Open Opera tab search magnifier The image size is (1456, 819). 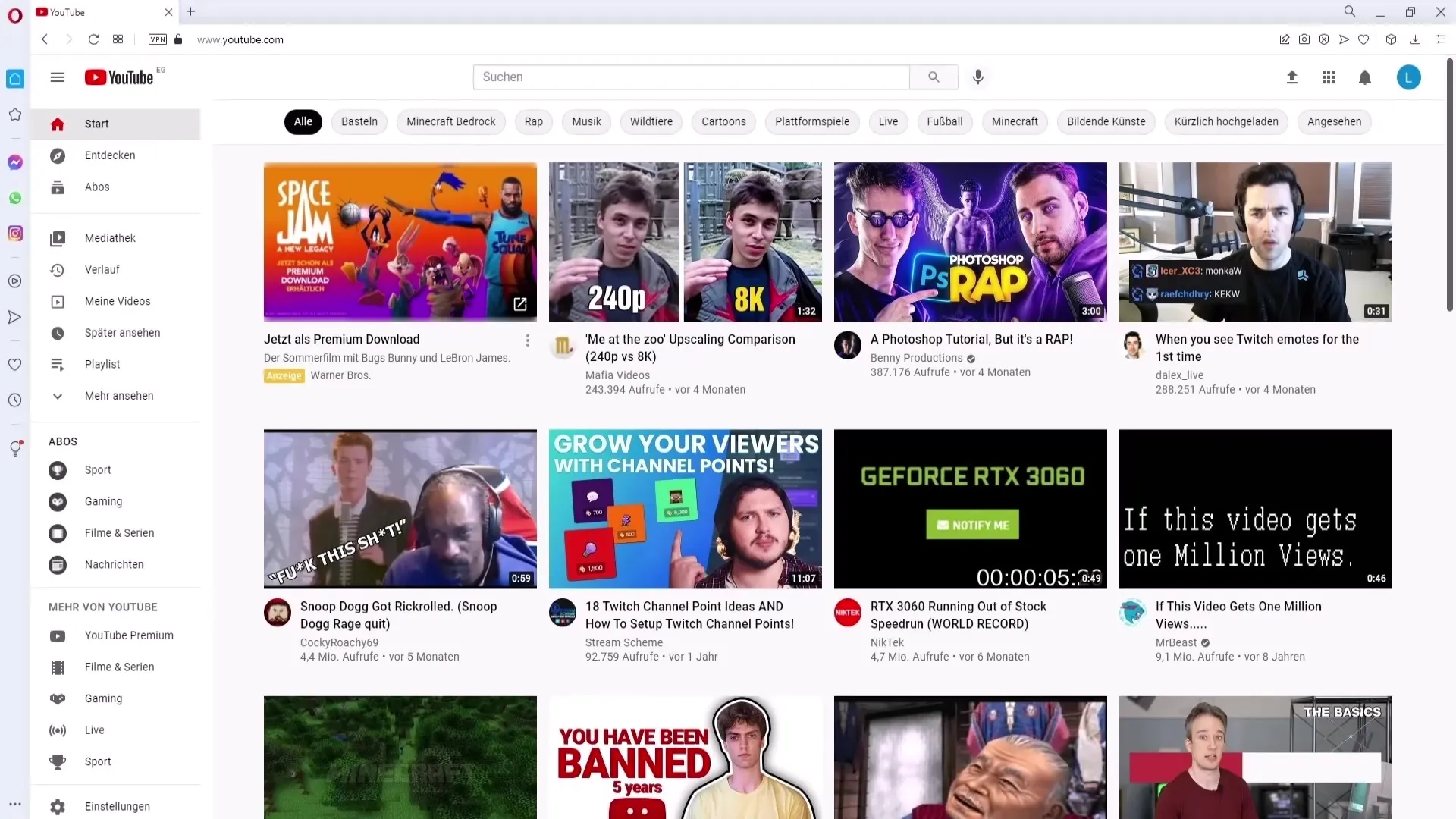pyautogui.click(x=1350, y=11)
